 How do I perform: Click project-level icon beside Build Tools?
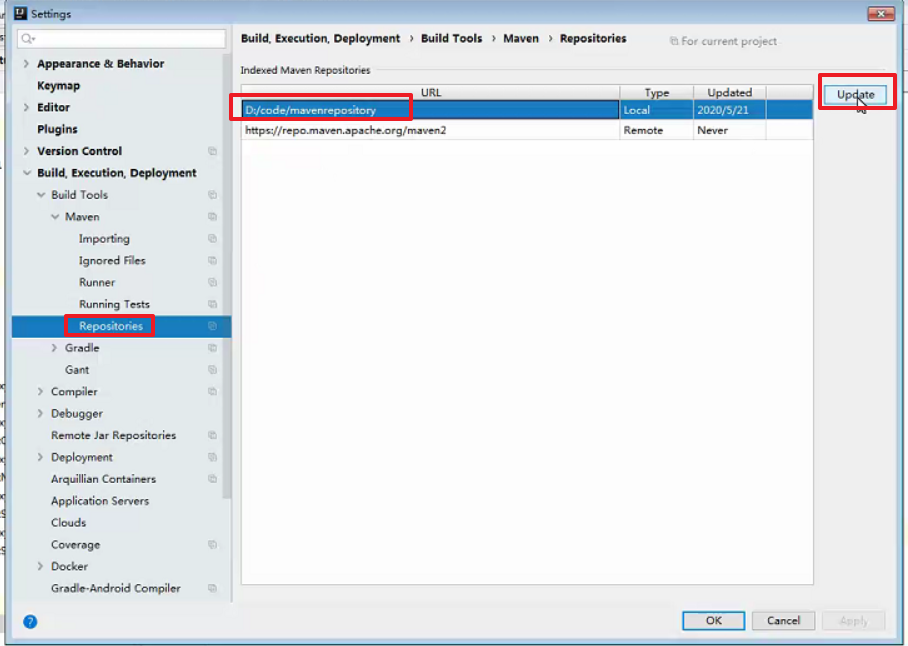[x=213, y=195]
